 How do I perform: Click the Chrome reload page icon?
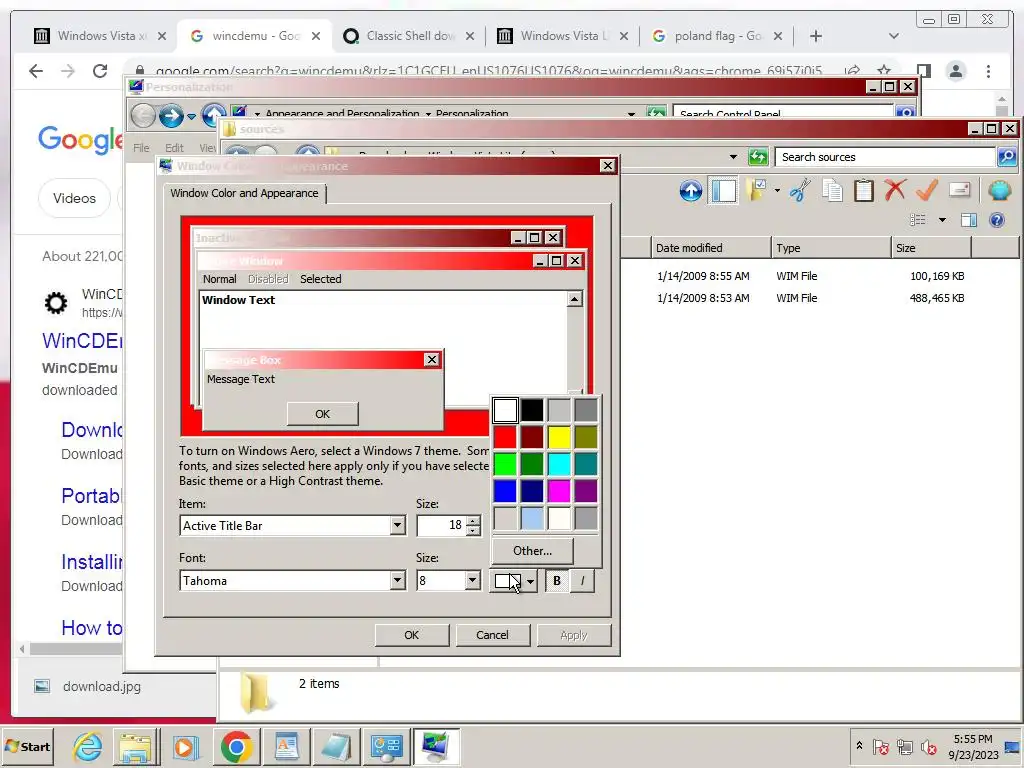tap(99, 71)
